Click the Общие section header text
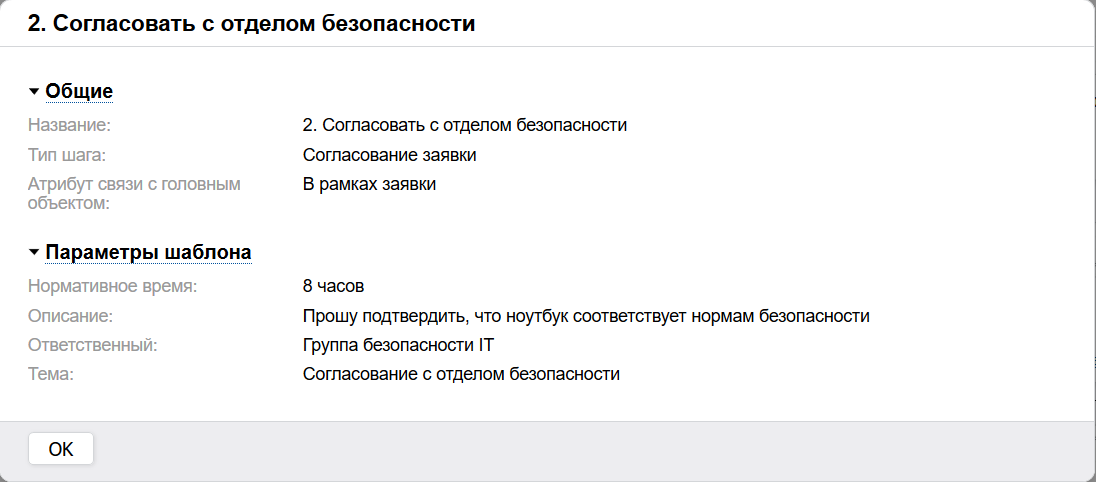Screen dimensions: 1096x482 point(79,92)
